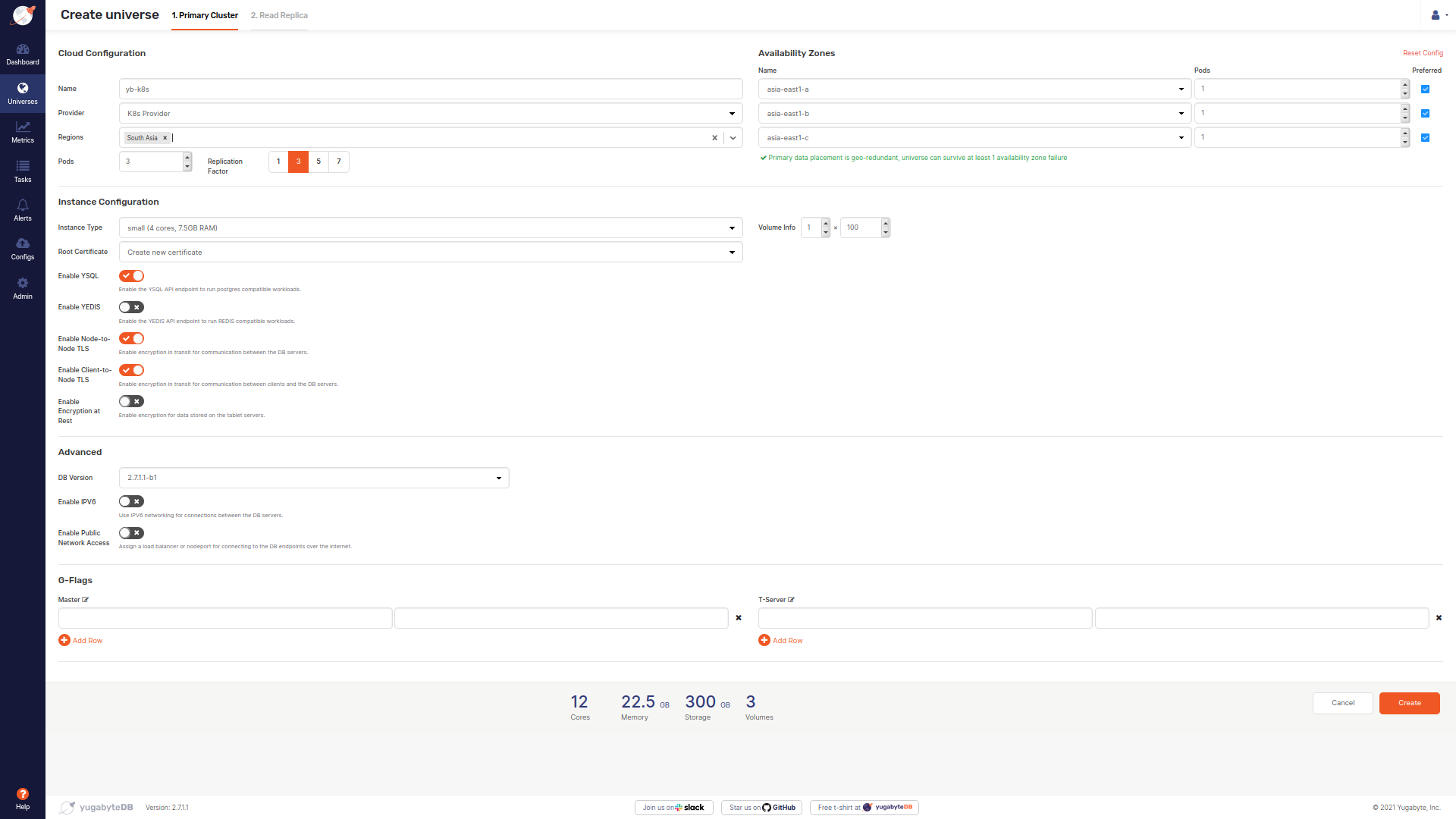The height and width of the screenshot is (819, 1456).
Task: Select replication factor 5
Action: click(x=318, y=162)
